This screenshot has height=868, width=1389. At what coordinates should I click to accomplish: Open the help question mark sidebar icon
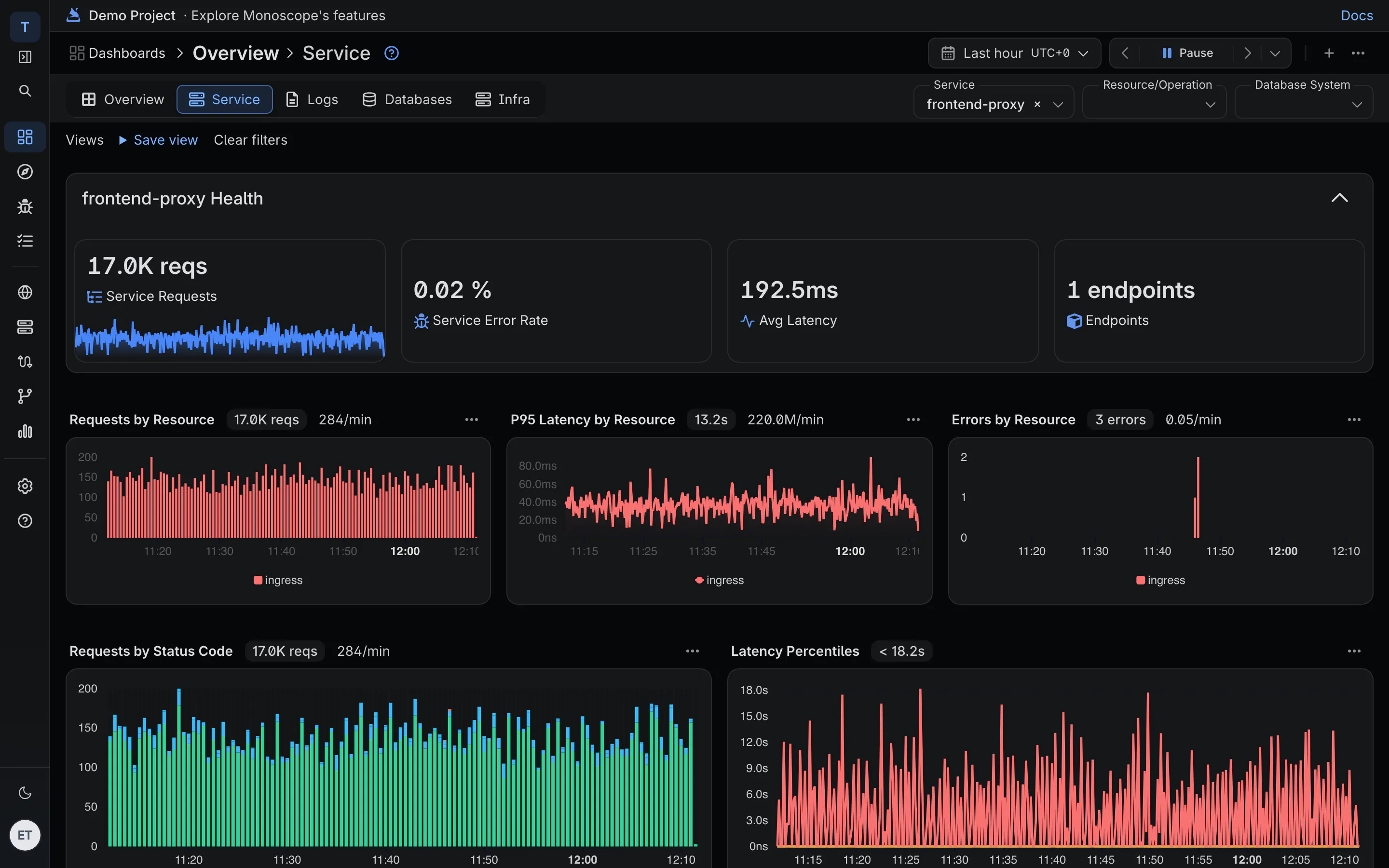[25, 521]
